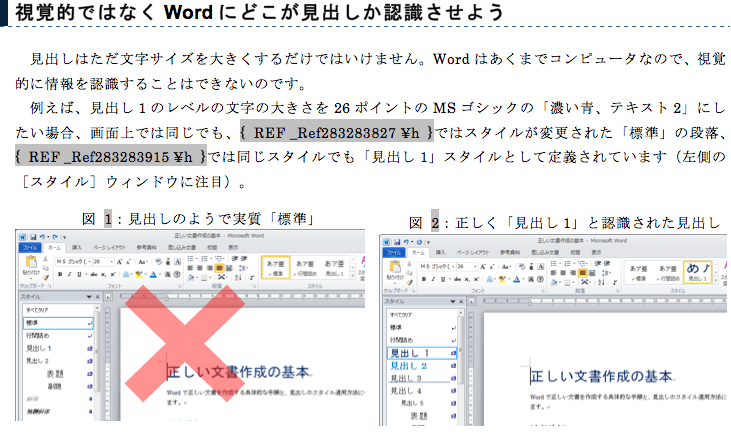Click Bold in Figure 1 Word ribbon

pos(60,274)
